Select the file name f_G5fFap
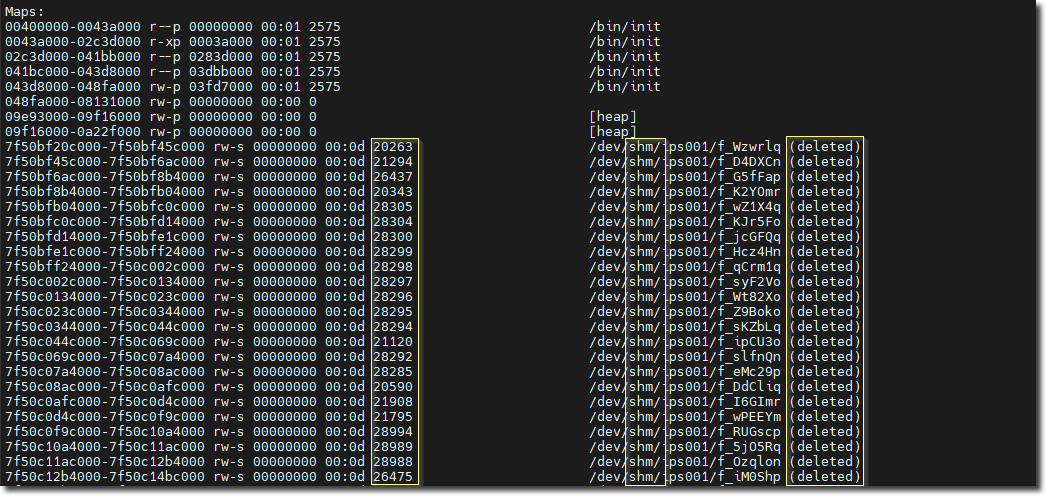The height and width of the screenshot is (496, 1046). click(749, 177)
